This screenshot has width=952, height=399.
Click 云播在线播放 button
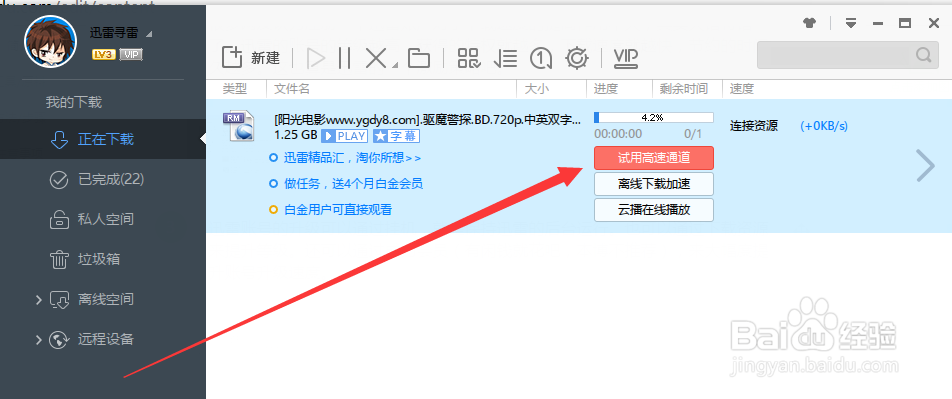(x=653, y=210)
